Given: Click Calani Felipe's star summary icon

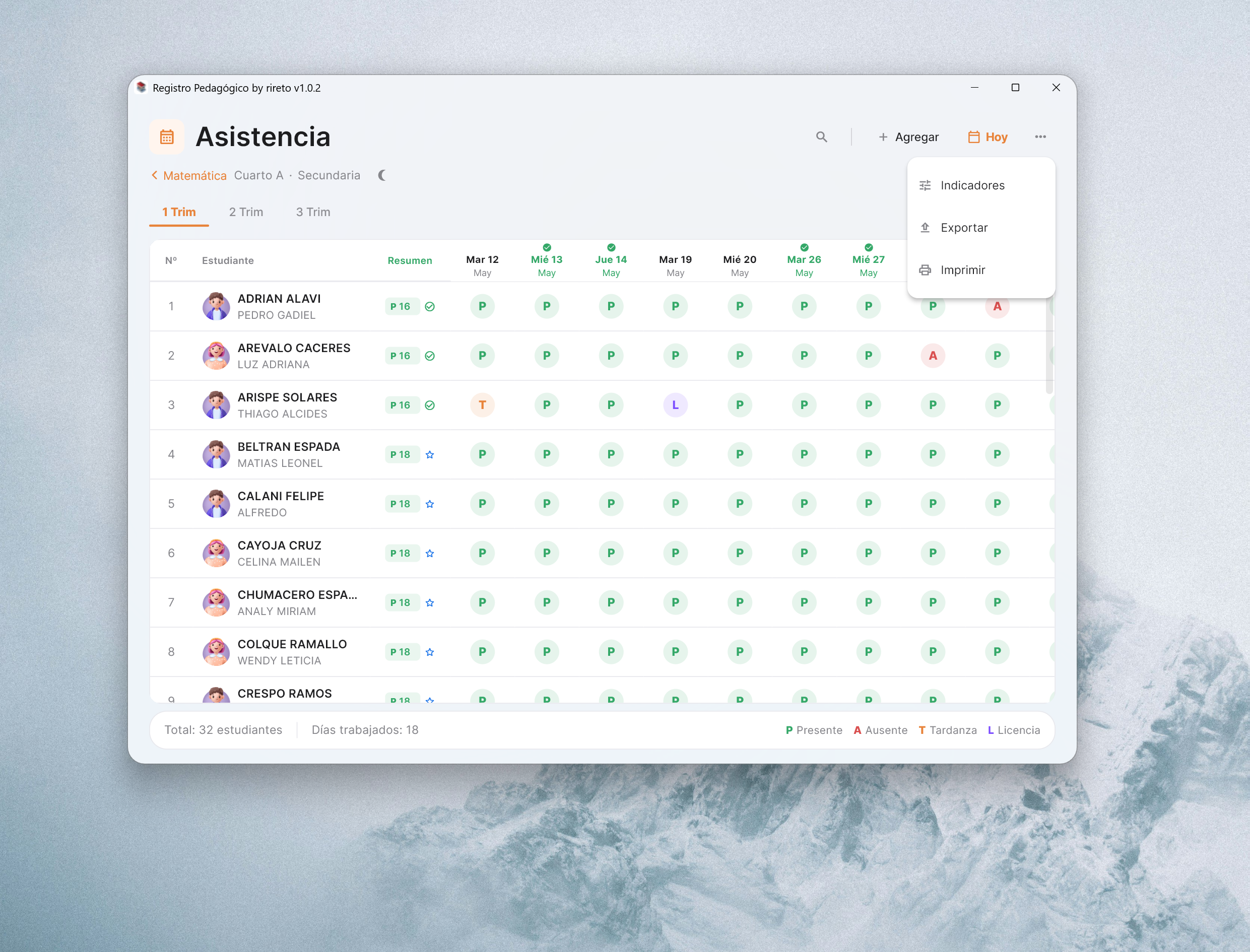Looking at the screenshot, I should 430,504.
